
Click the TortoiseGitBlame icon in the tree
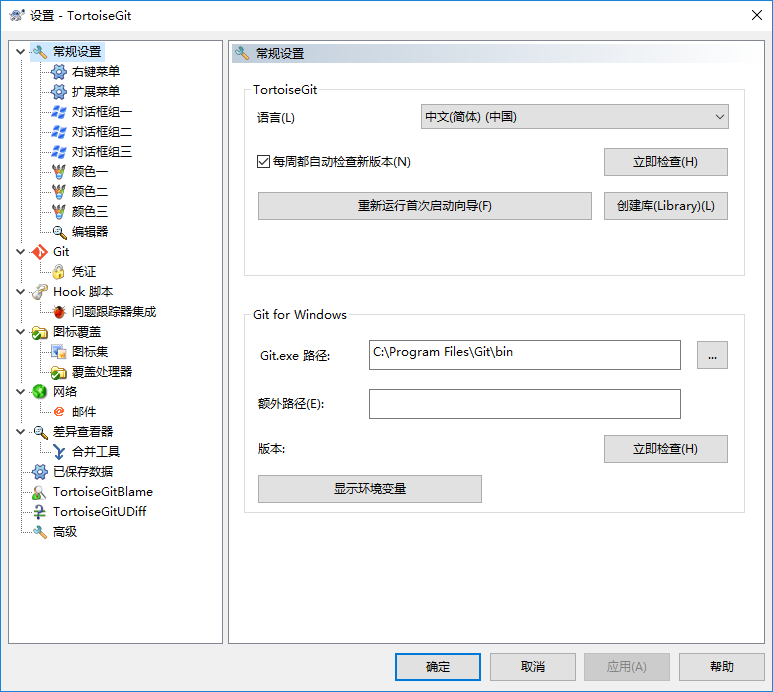[40, 492]
